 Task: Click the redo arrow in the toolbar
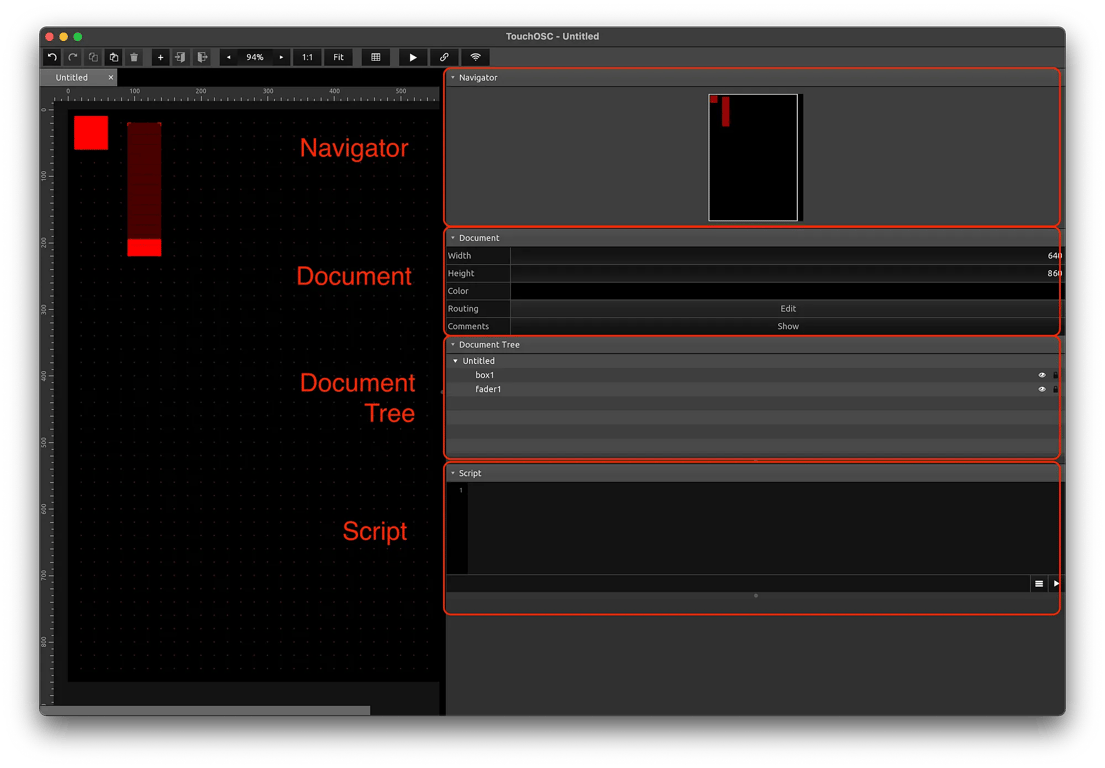click(73, 57)
